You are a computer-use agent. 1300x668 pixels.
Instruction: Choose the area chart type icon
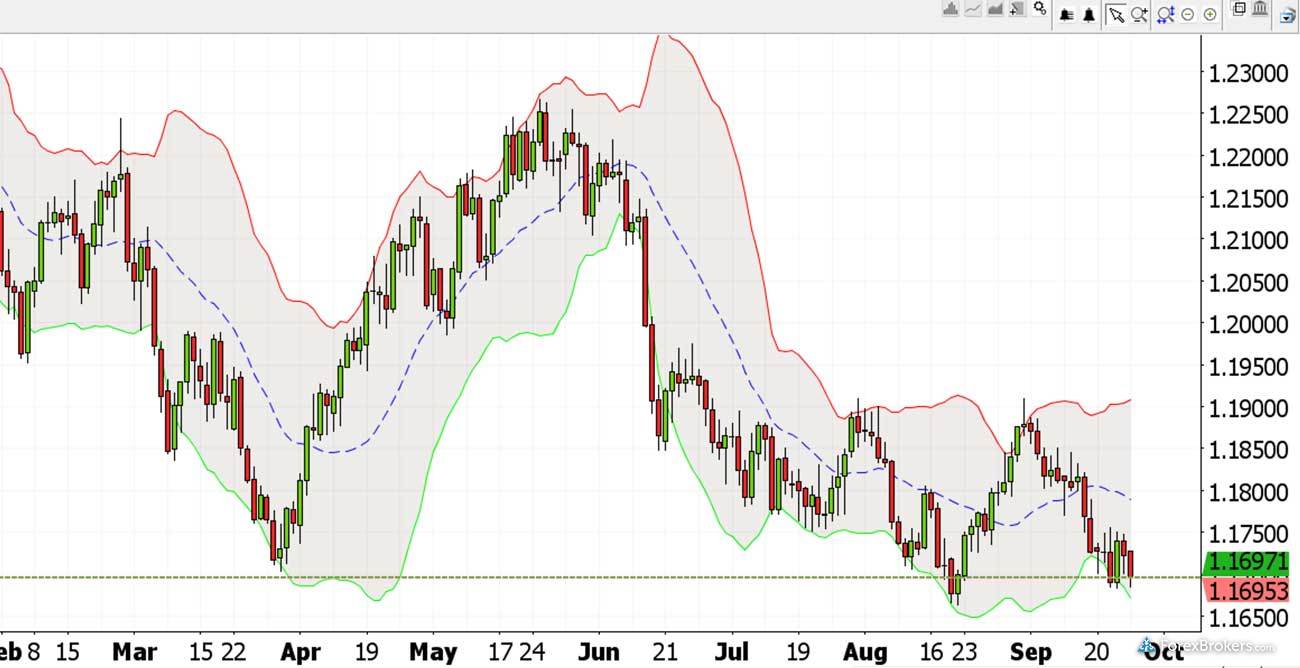tap(996, 11)
